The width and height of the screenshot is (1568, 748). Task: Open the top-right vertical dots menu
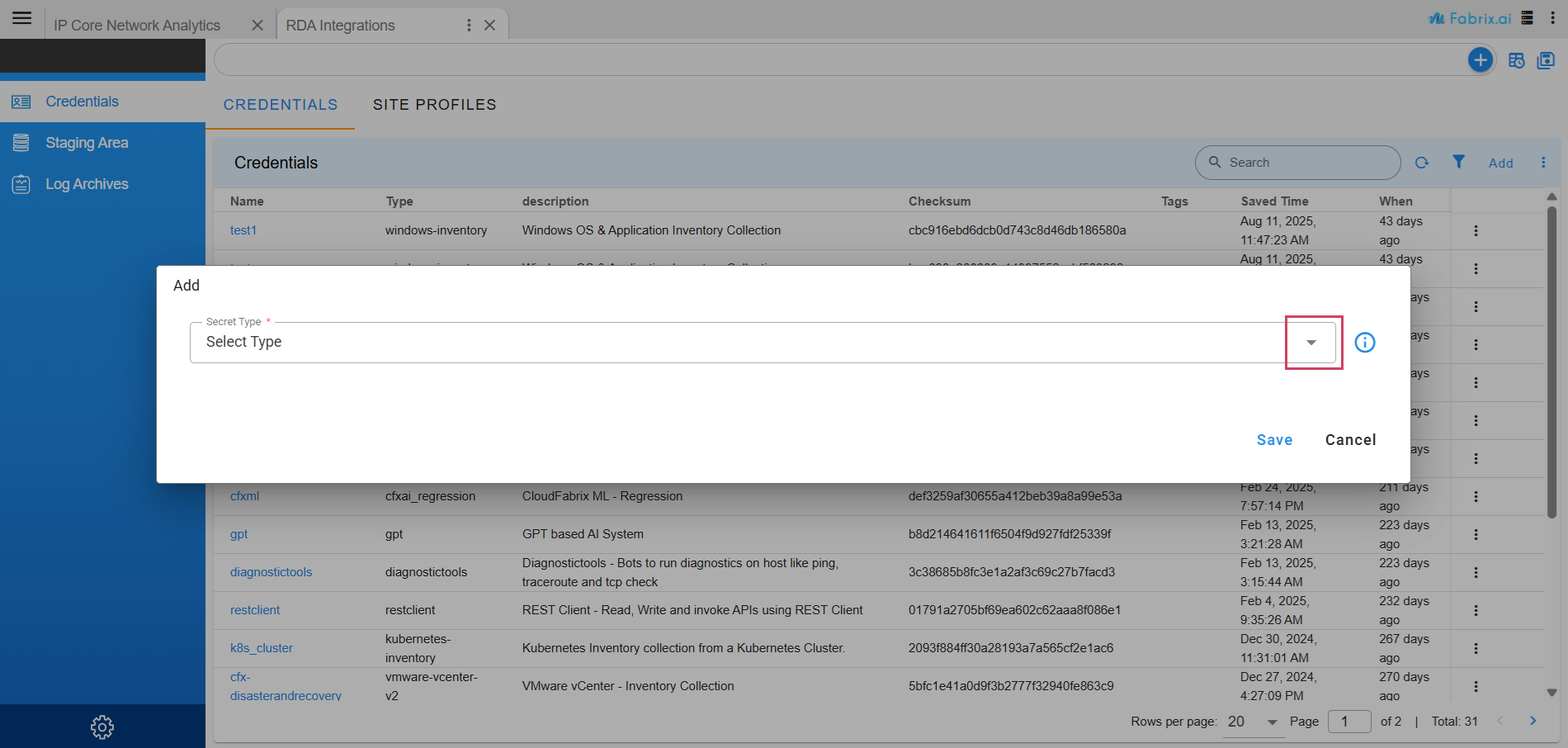(x=1552, y=18)
